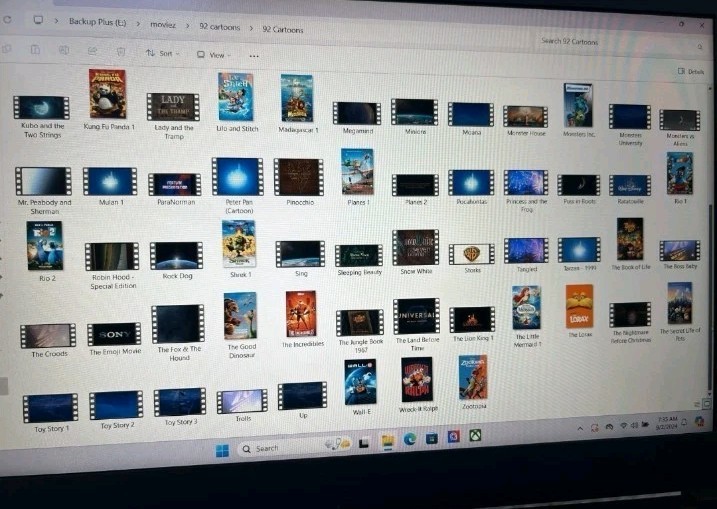This screenshot has width=717, height=509.
Task: Expand chevron after Backup Plus breadcrumb
Action: click(138, 24)
